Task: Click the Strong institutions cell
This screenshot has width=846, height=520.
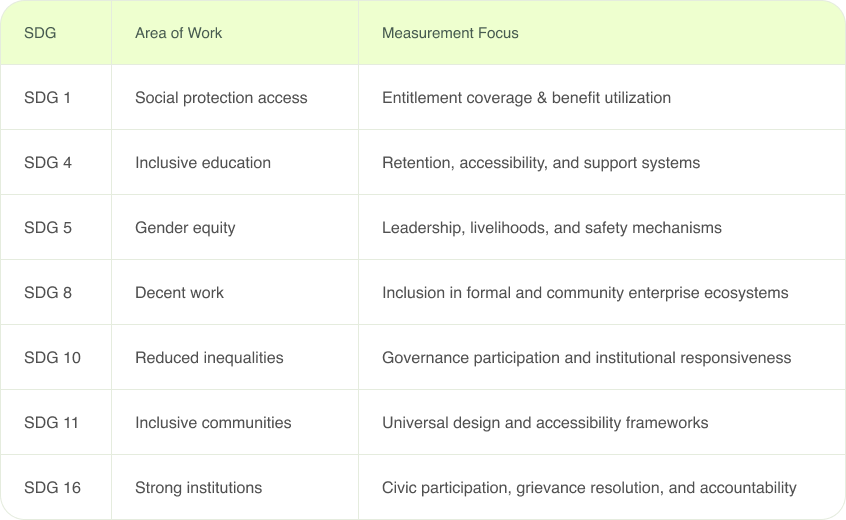Action: pyautogui.click(x=198, y=488)
